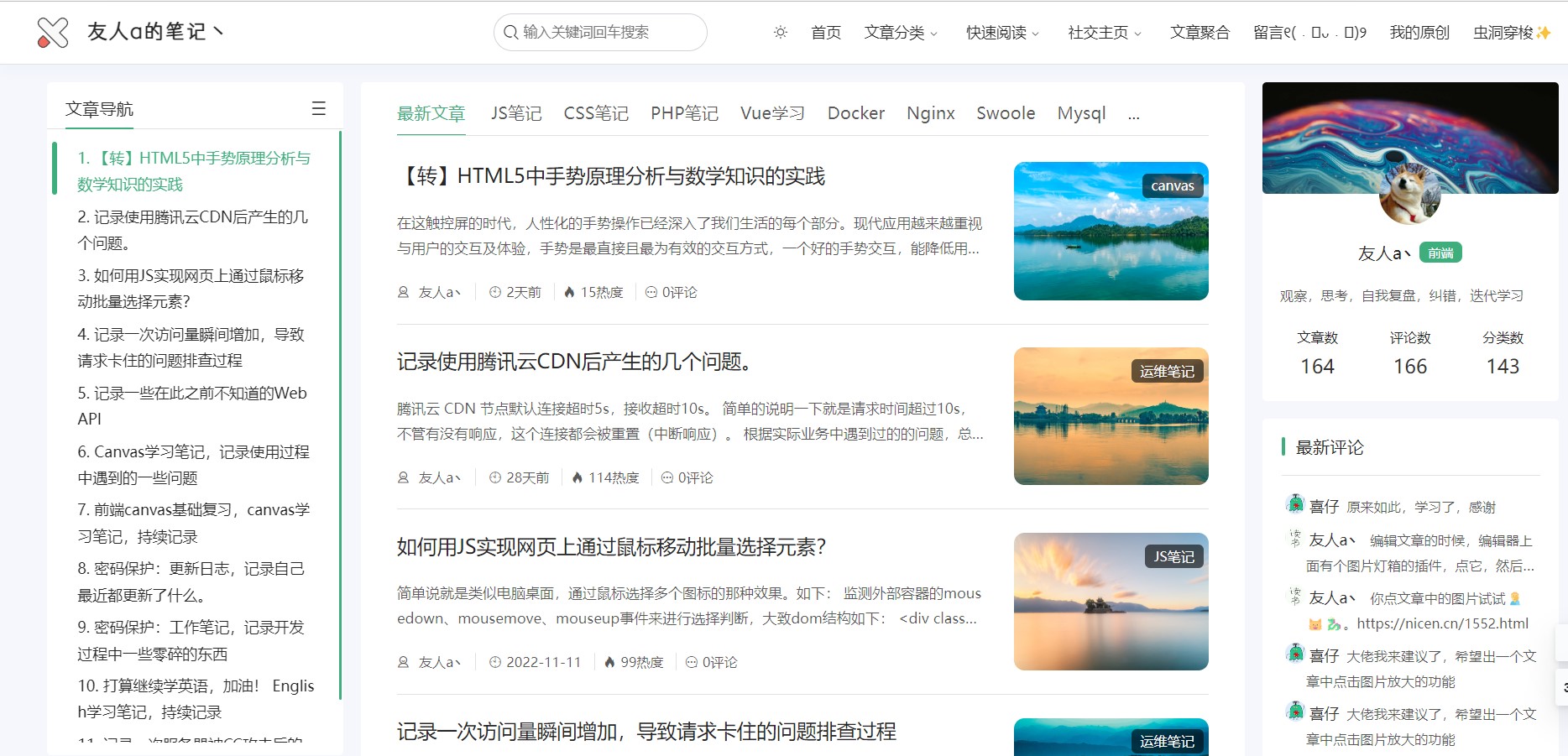Click the author icon on the first article

point(404,292)
